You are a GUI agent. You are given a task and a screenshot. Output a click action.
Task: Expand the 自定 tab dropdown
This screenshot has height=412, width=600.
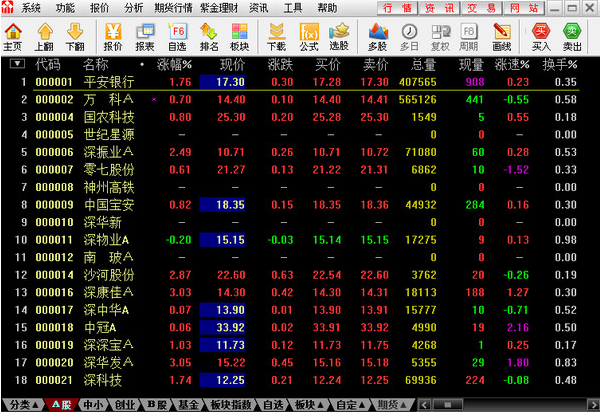pos(350,405)
